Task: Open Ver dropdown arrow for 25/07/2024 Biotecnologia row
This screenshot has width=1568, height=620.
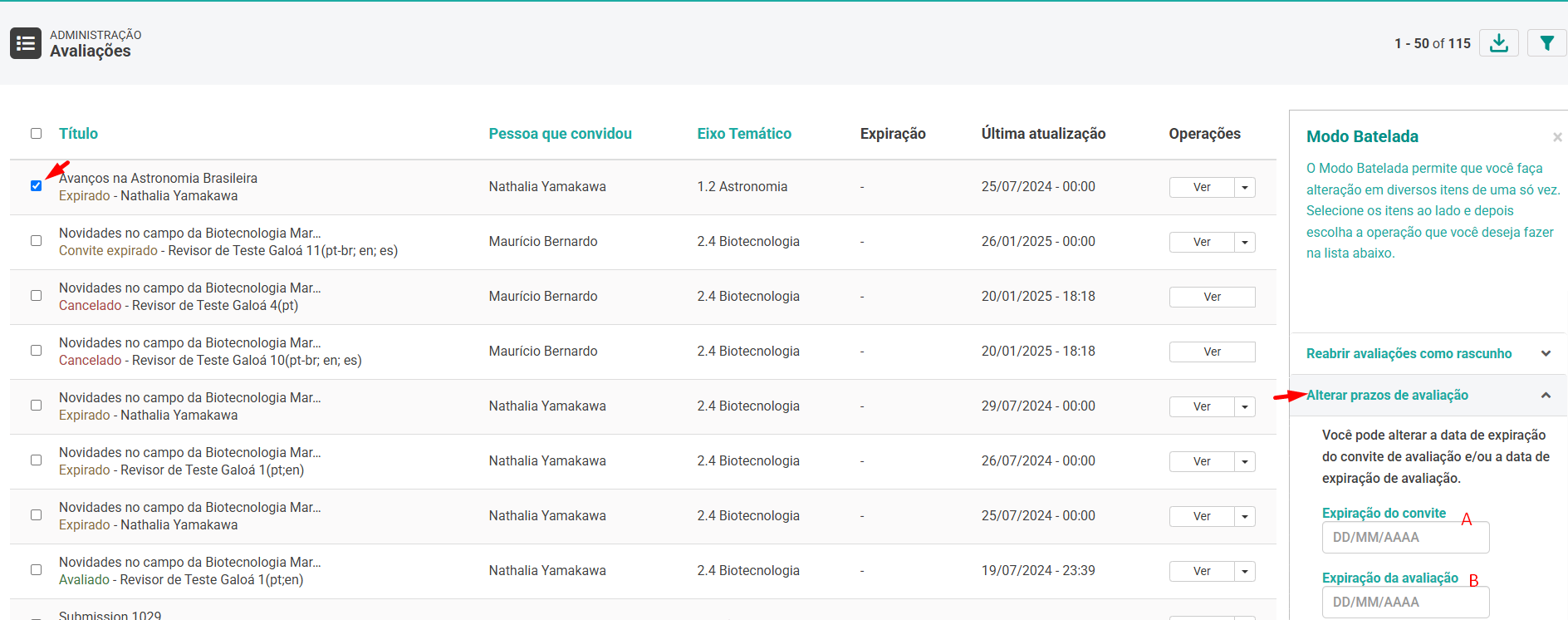Action: coord(1245,516)
